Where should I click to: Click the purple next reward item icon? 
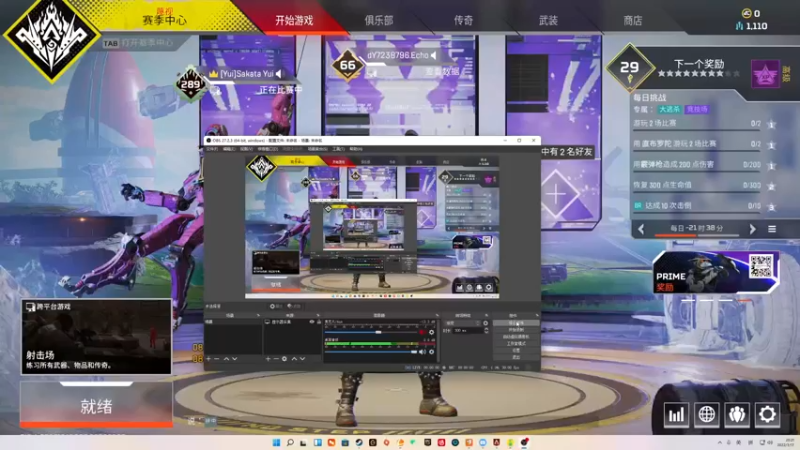pyautogui.click(x=765, y=74)
